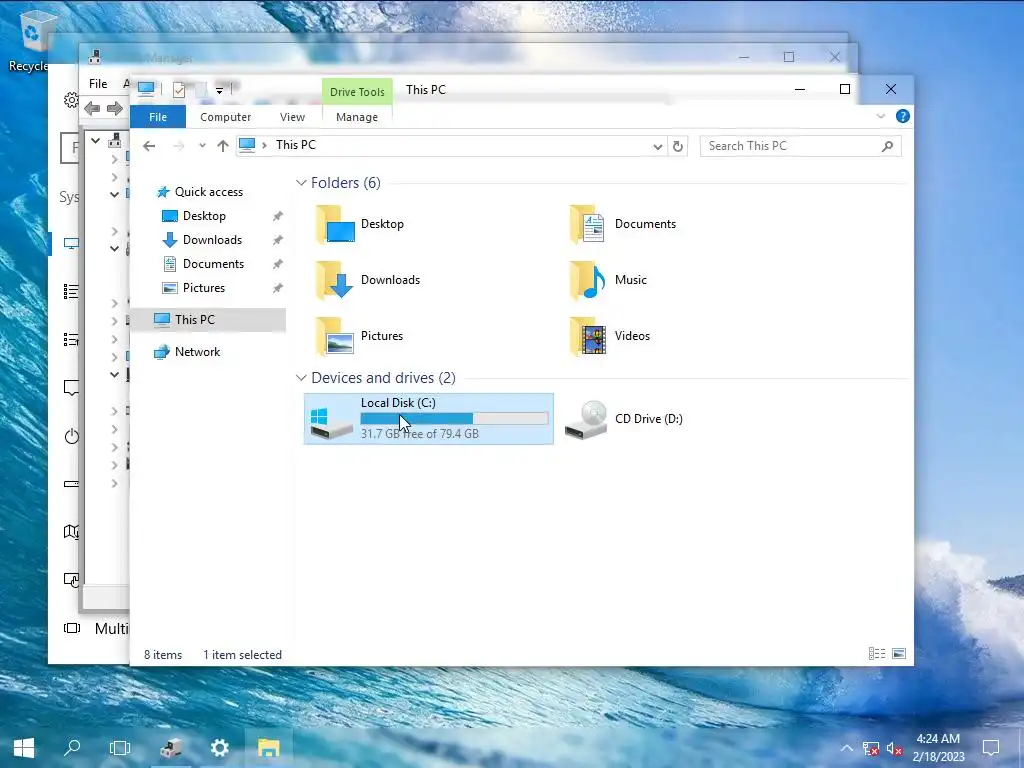1024x768 pixels.
Task: Select the Offline maps icon in Settings sidebar
Action: coord(71,532)
